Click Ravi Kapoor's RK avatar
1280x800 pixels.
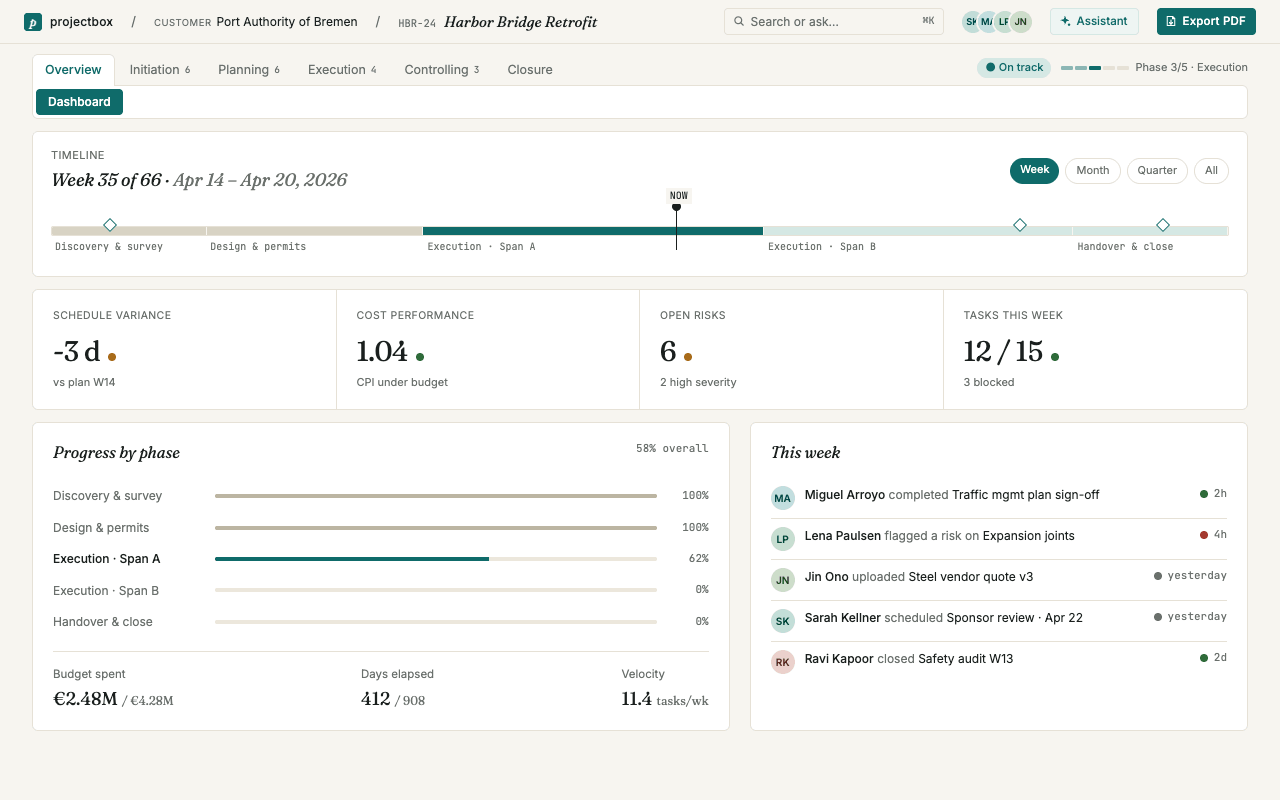coord(783,662)
